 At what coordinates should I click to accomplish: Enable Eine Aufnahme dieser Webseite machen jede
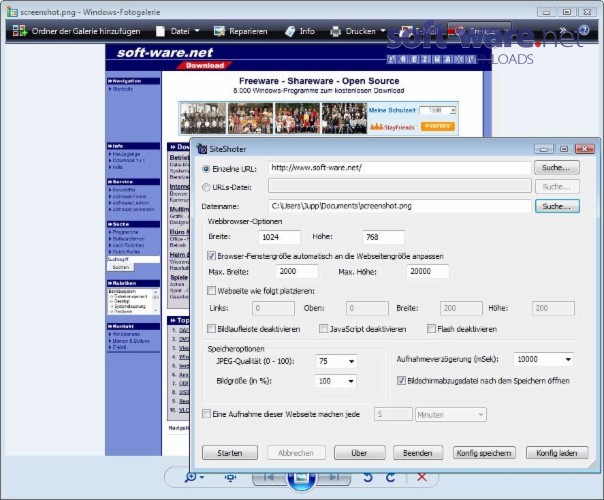point(206,414)
